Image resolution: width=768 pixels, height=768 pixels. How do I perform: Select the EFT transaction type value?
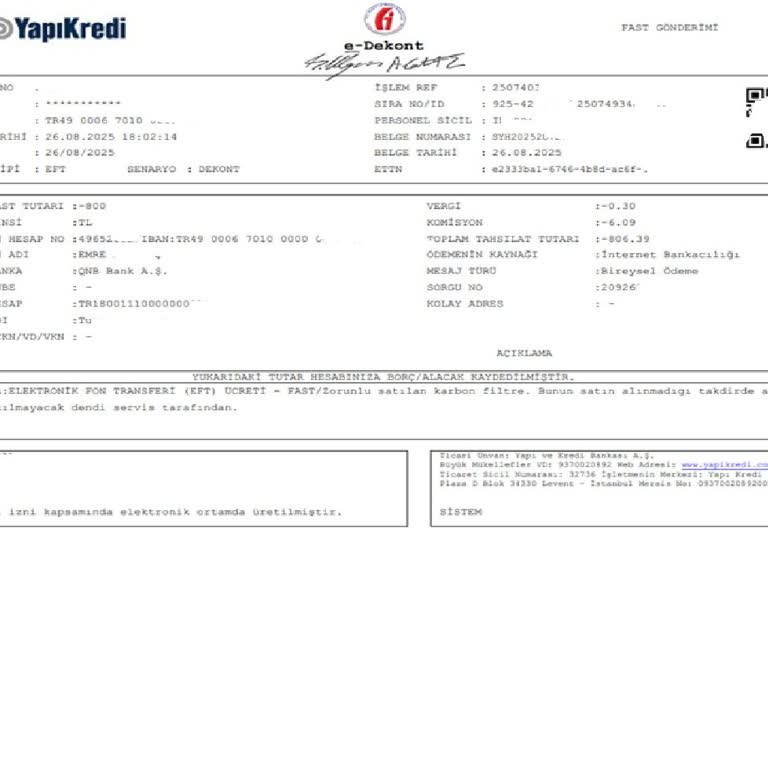click(55, 169)
